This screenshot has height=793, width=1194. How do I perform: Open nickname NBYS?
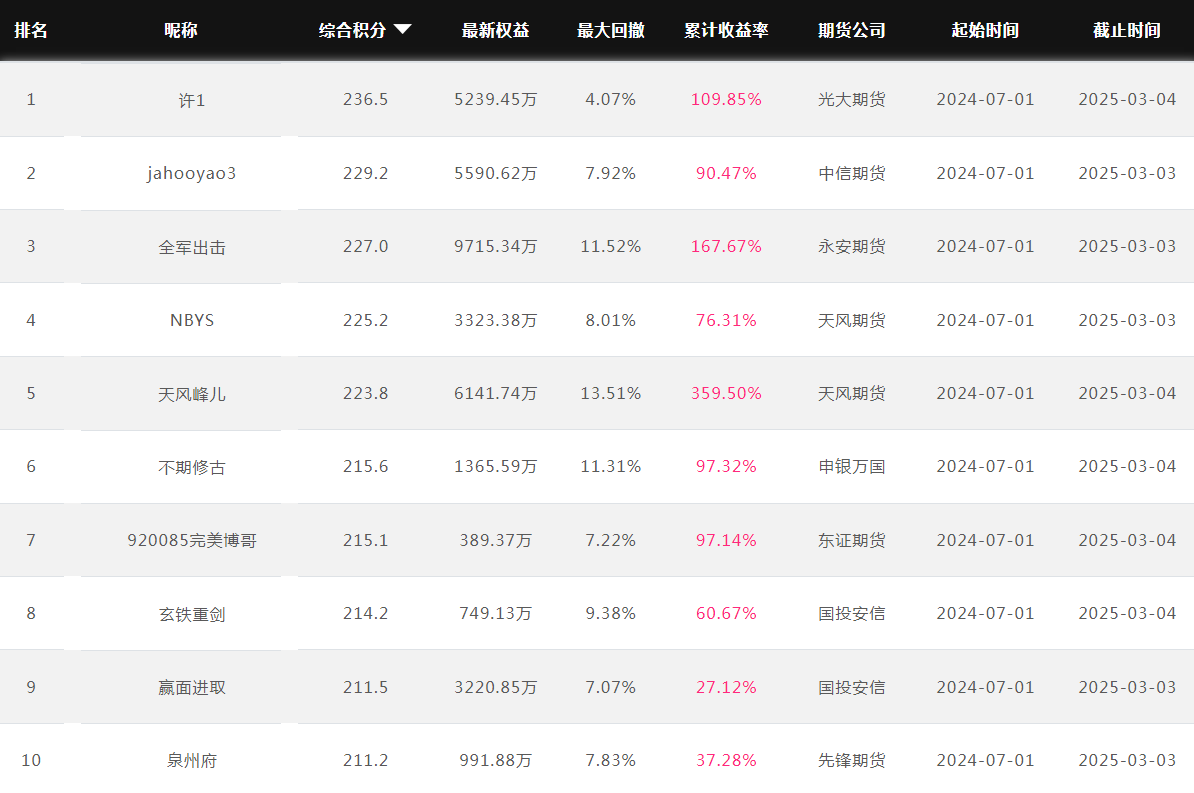[x=192, y=320]
